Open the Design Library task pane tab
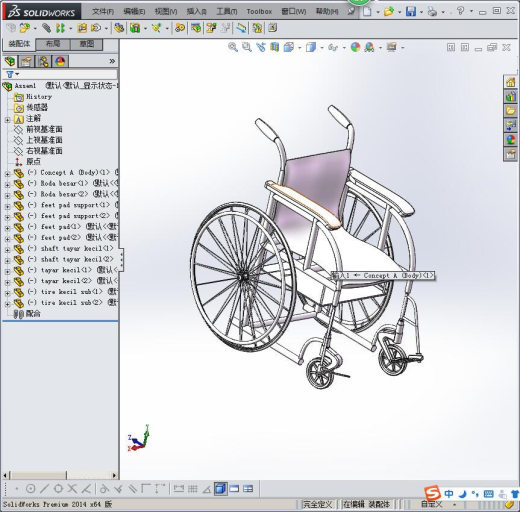 click(510, 96)
